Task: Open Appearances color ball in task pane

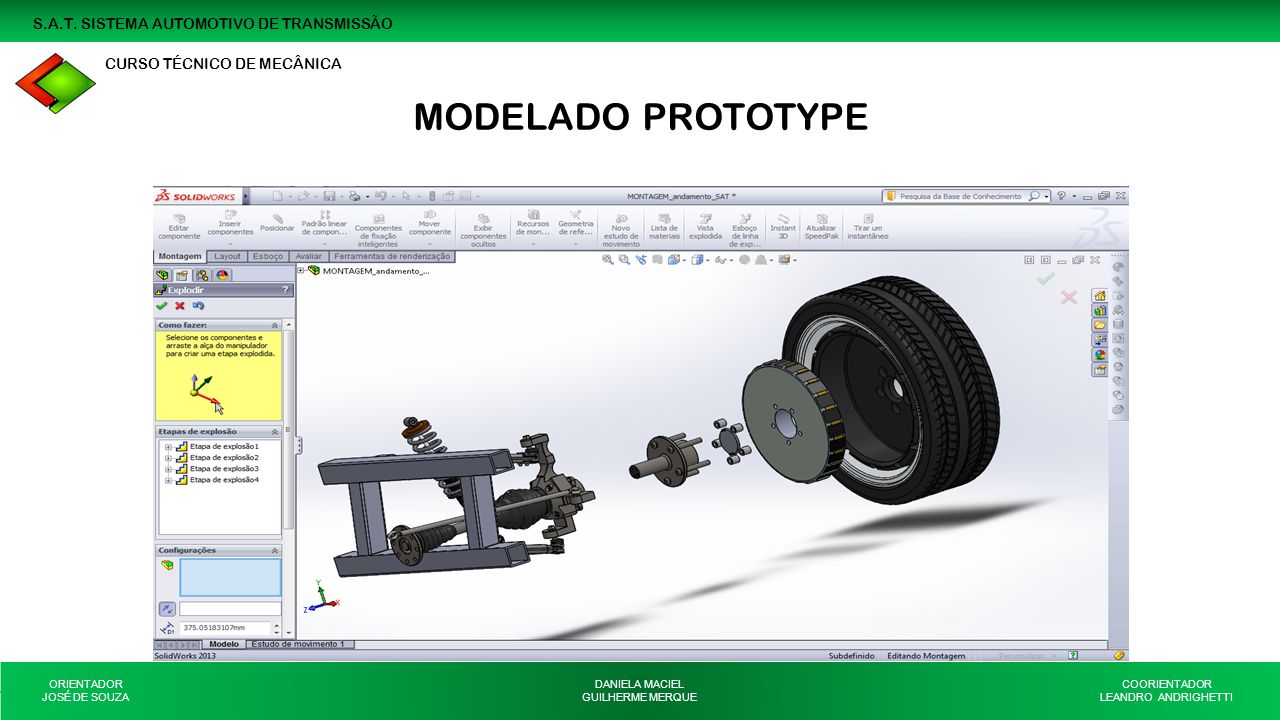Action: pyautogui.click(x=1099, y=354)
